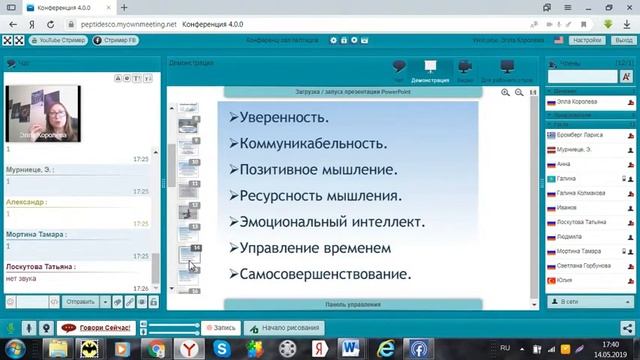Adjust the microphone volume slider
Image resolution: width=640 pixels, height=360 pixels.
(174, 333)
